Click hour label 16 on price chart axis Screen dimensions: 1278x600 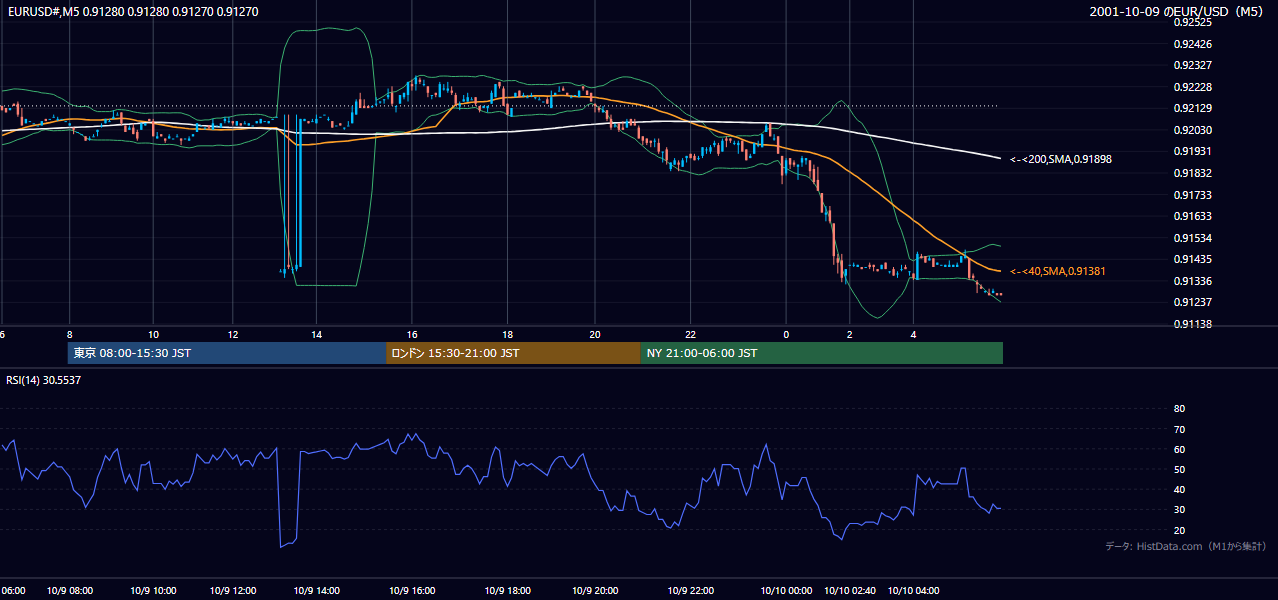tap(412, 334)
